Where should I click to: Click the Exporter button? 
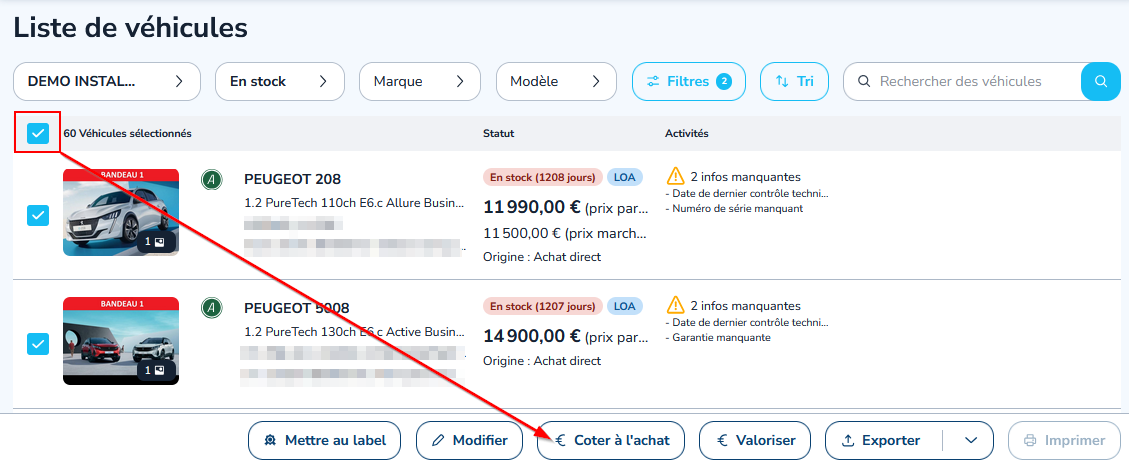pos(883,441)
